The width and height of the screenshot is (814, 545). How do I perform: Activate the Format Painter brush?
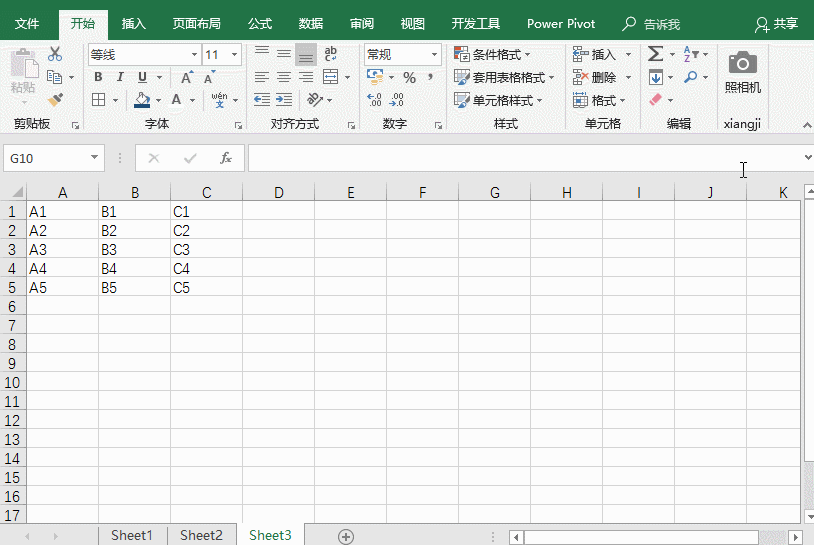(55, 99)
